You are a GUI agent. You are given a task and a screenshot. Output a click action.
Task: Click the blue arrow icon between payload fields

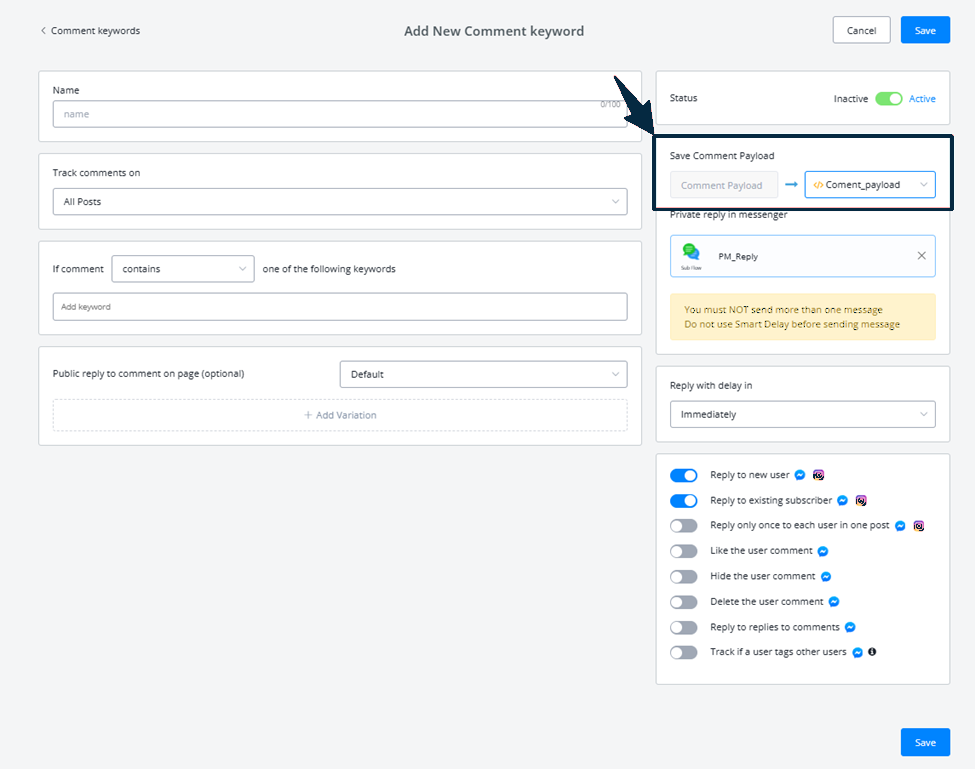click(791, 185)
